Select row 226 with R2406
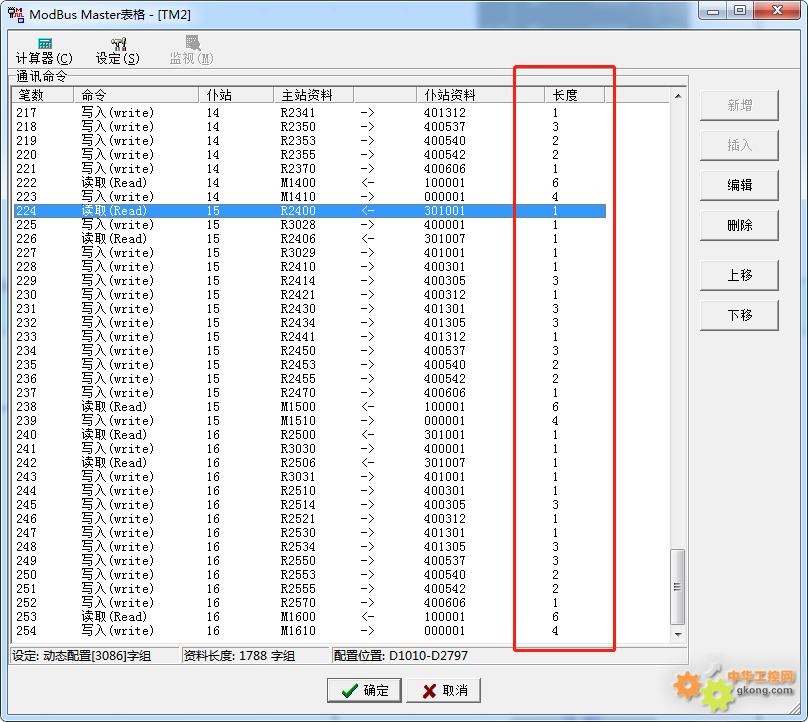 click(309, 239)
